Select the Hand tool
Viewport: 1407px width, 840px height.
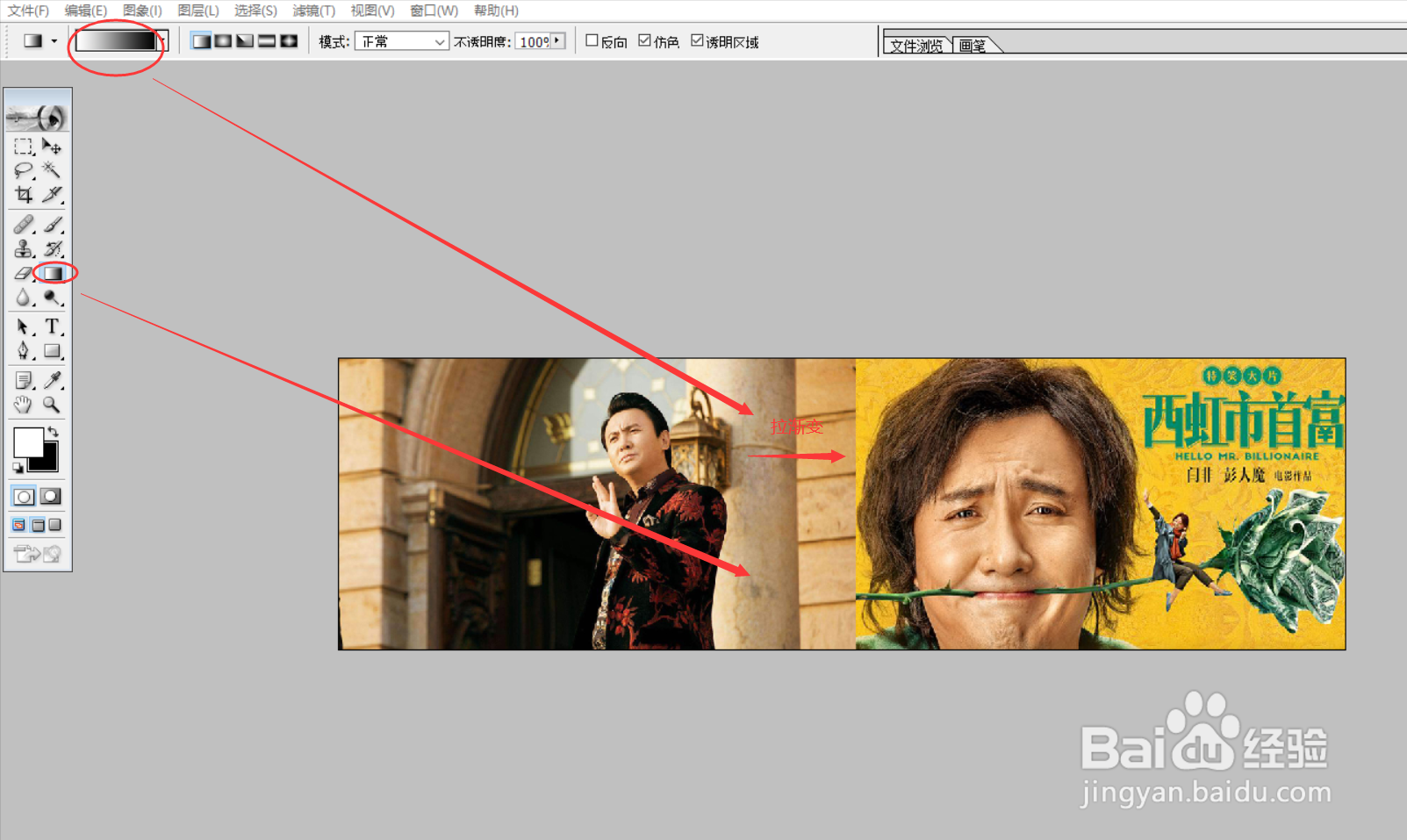24,405
